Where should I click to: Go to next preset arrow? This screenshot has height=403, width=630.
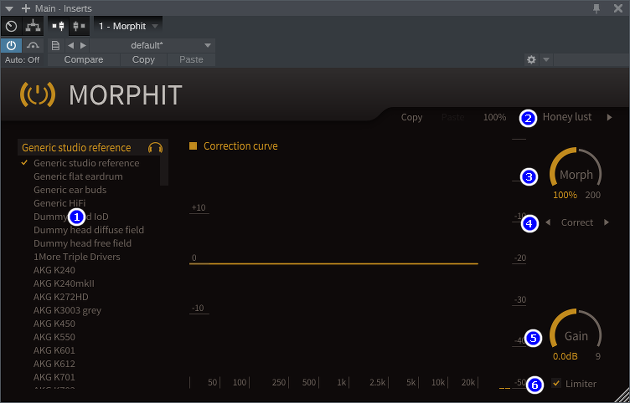coord(83,45)
